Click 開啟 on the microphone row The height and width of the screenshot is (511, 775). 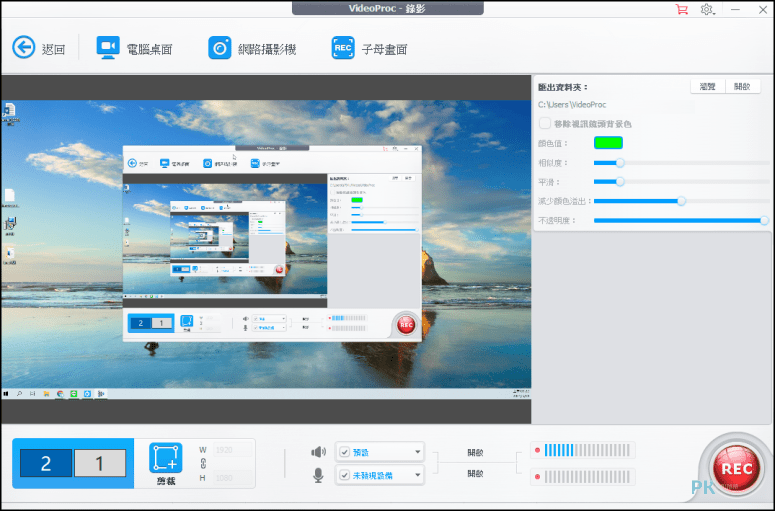pos(475,473)
